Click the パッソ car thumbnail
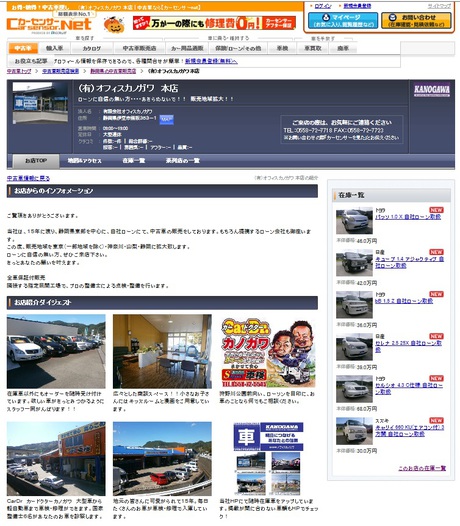Image resolution: width=460 pixels, height=526 pixels. 354,220
